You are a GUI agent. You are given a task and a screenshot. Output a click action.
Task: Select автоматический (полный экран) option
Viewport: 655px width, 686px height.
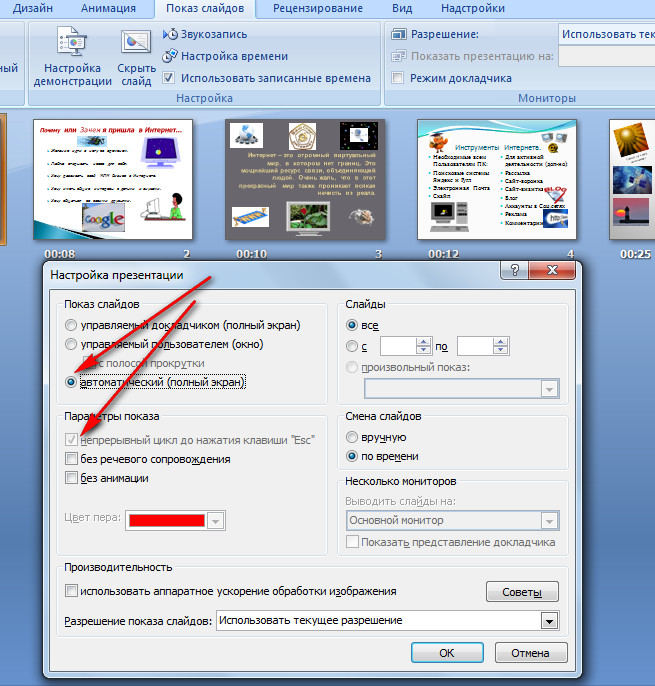point(70,382)
